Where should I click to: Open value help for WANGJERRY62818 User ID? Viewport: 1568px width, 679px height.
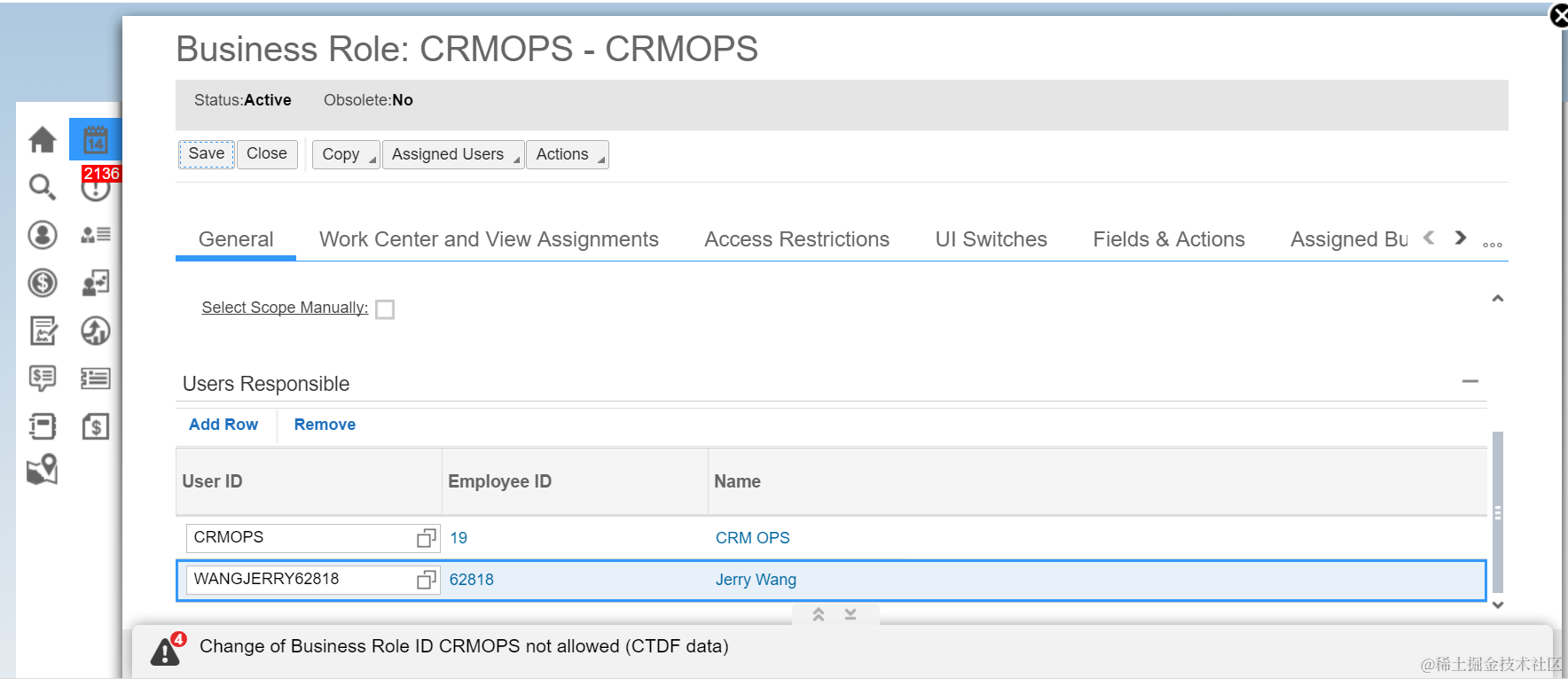[x=427, y=580]
